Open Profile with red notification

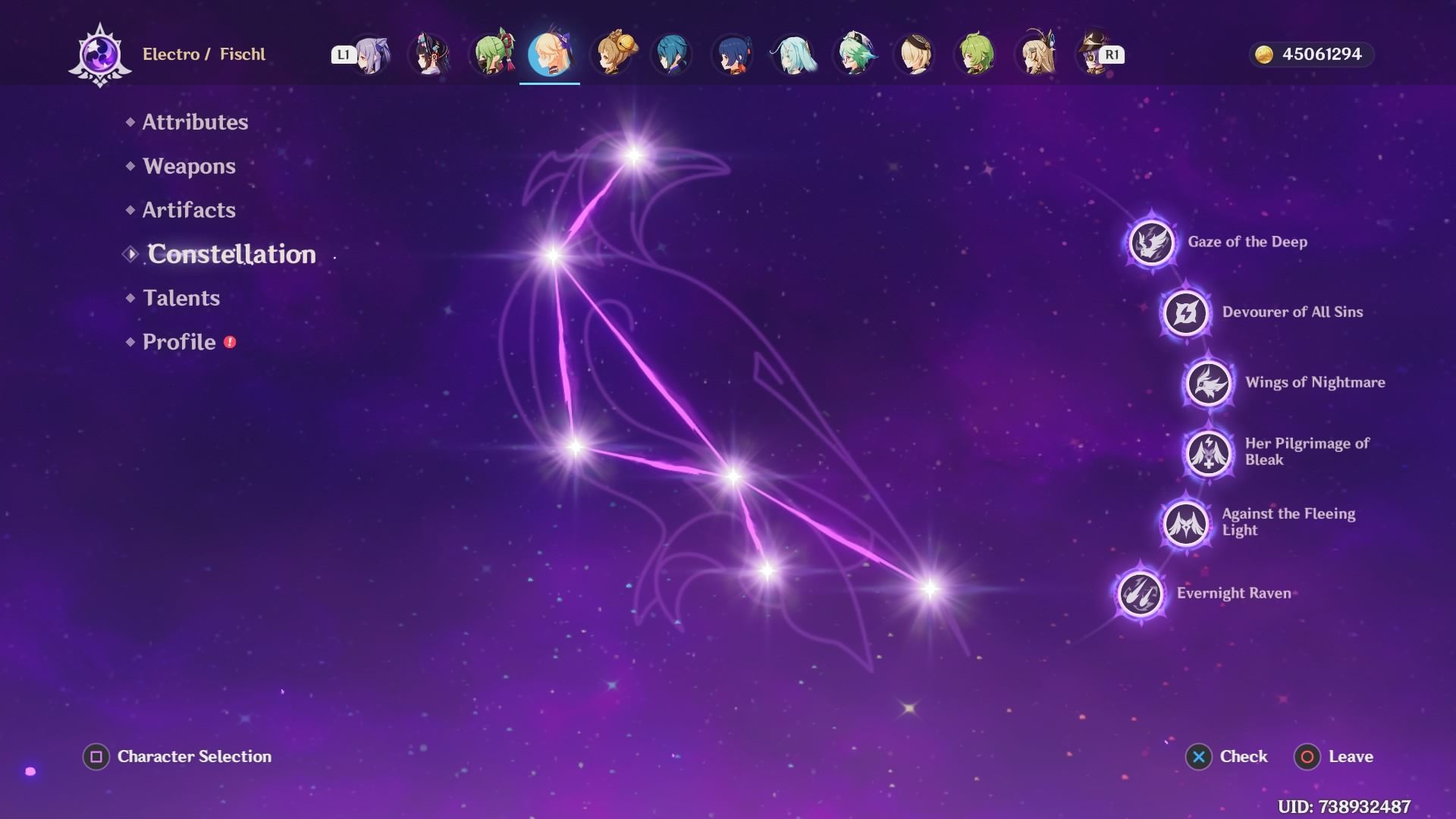[x=180, y=342]
